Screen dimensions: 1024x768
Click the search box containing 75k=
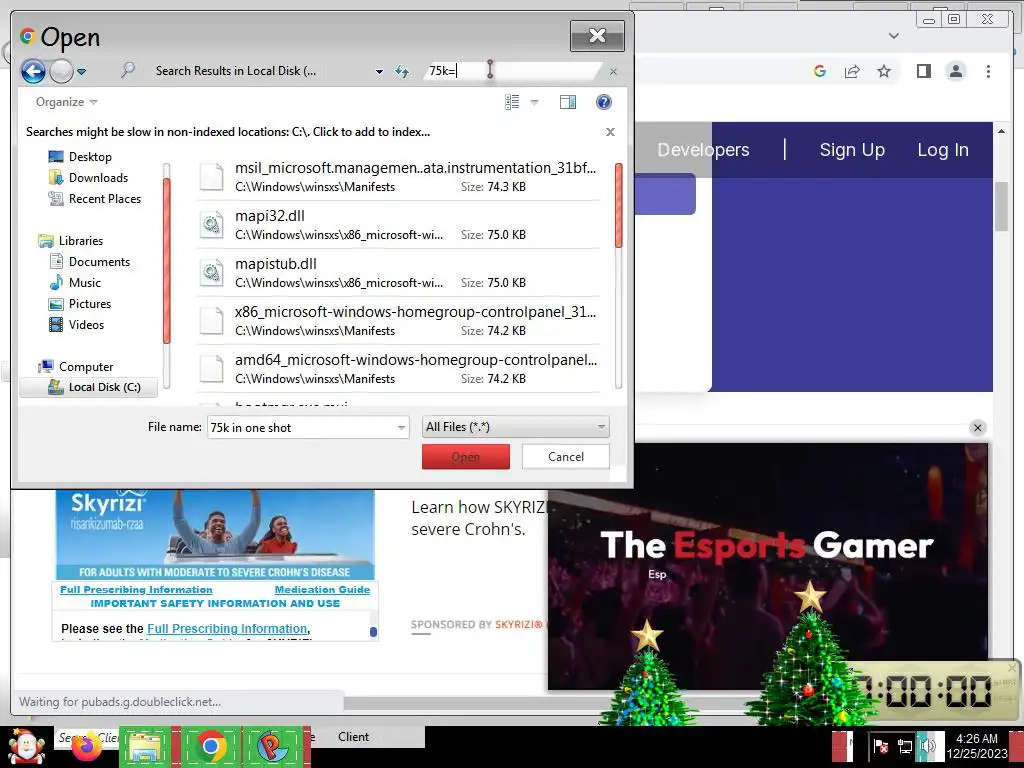click(509, 71)
